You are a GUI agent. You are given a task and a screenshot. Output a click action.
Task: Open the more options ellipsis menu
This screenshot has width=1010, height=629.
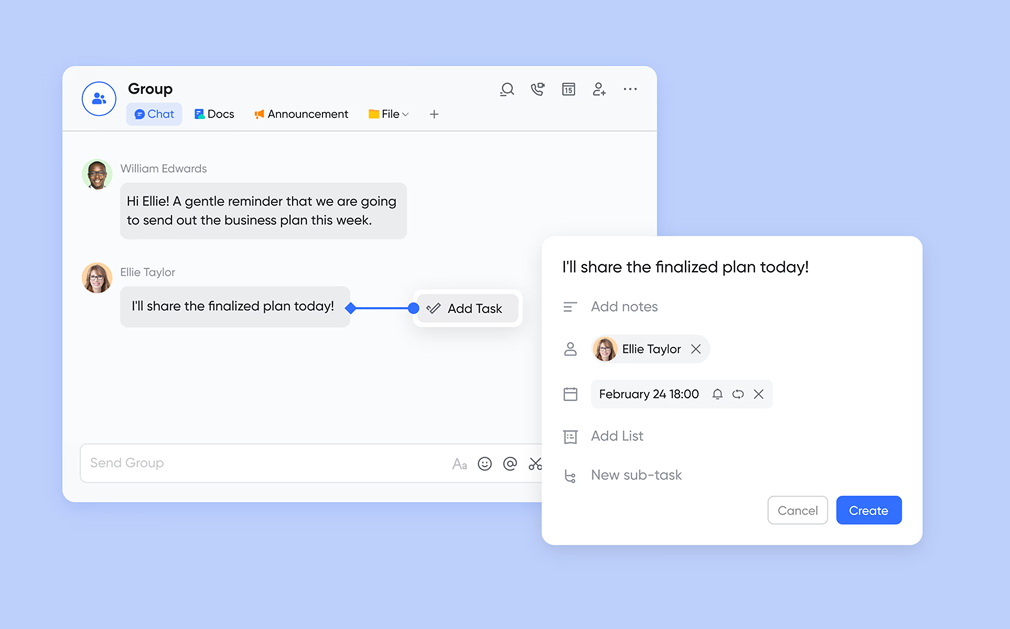630,89
